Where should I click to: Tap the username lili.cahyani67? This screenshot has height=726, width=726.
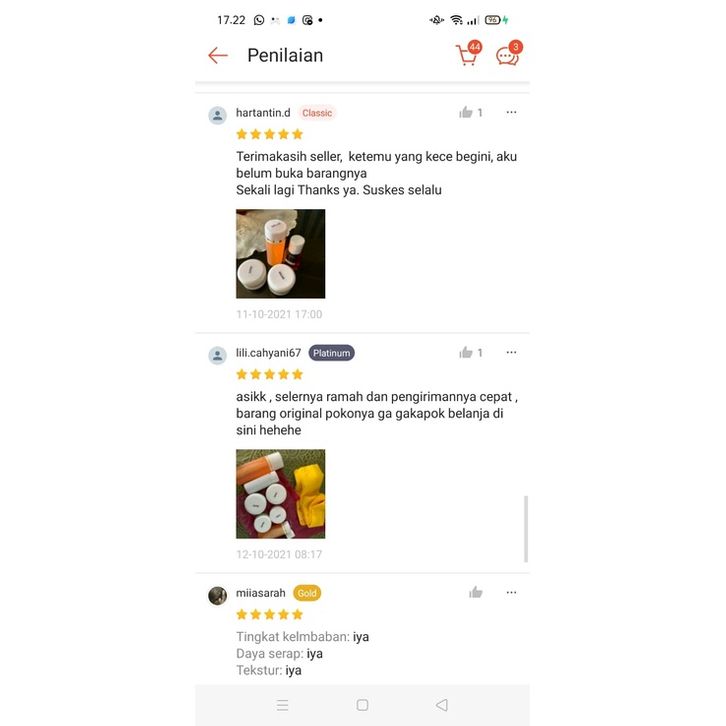tap(269, 353)
